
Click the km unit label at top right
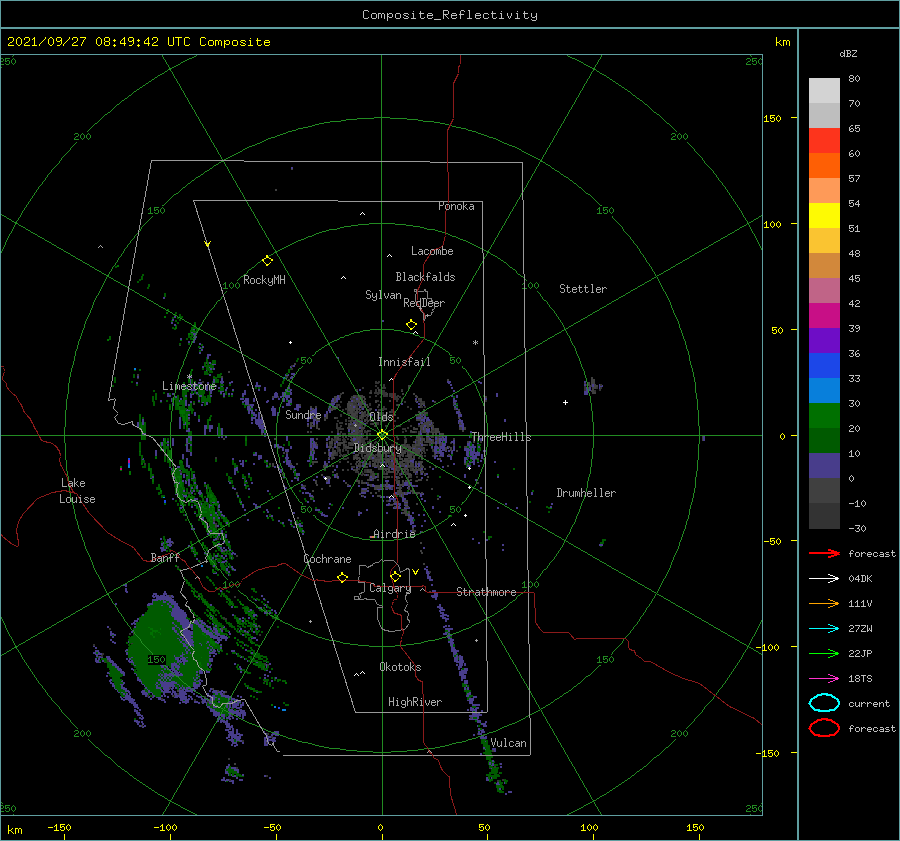click(x=782, y=42)
